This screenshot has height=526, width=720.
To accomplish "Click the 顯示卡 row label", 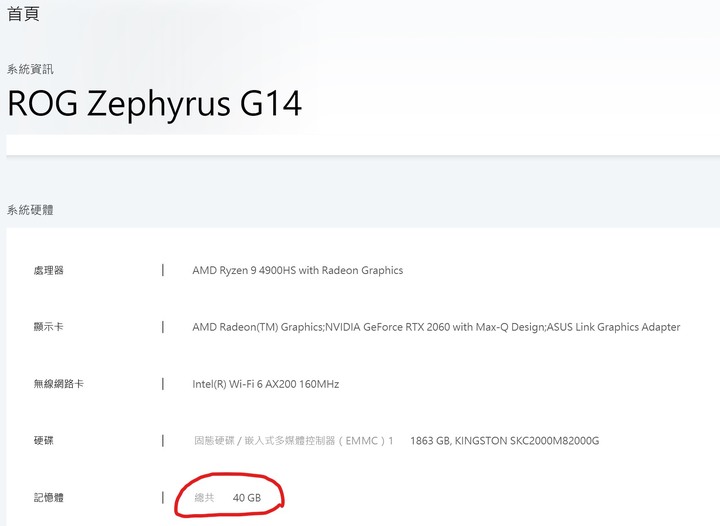I will tap(48, 327).
